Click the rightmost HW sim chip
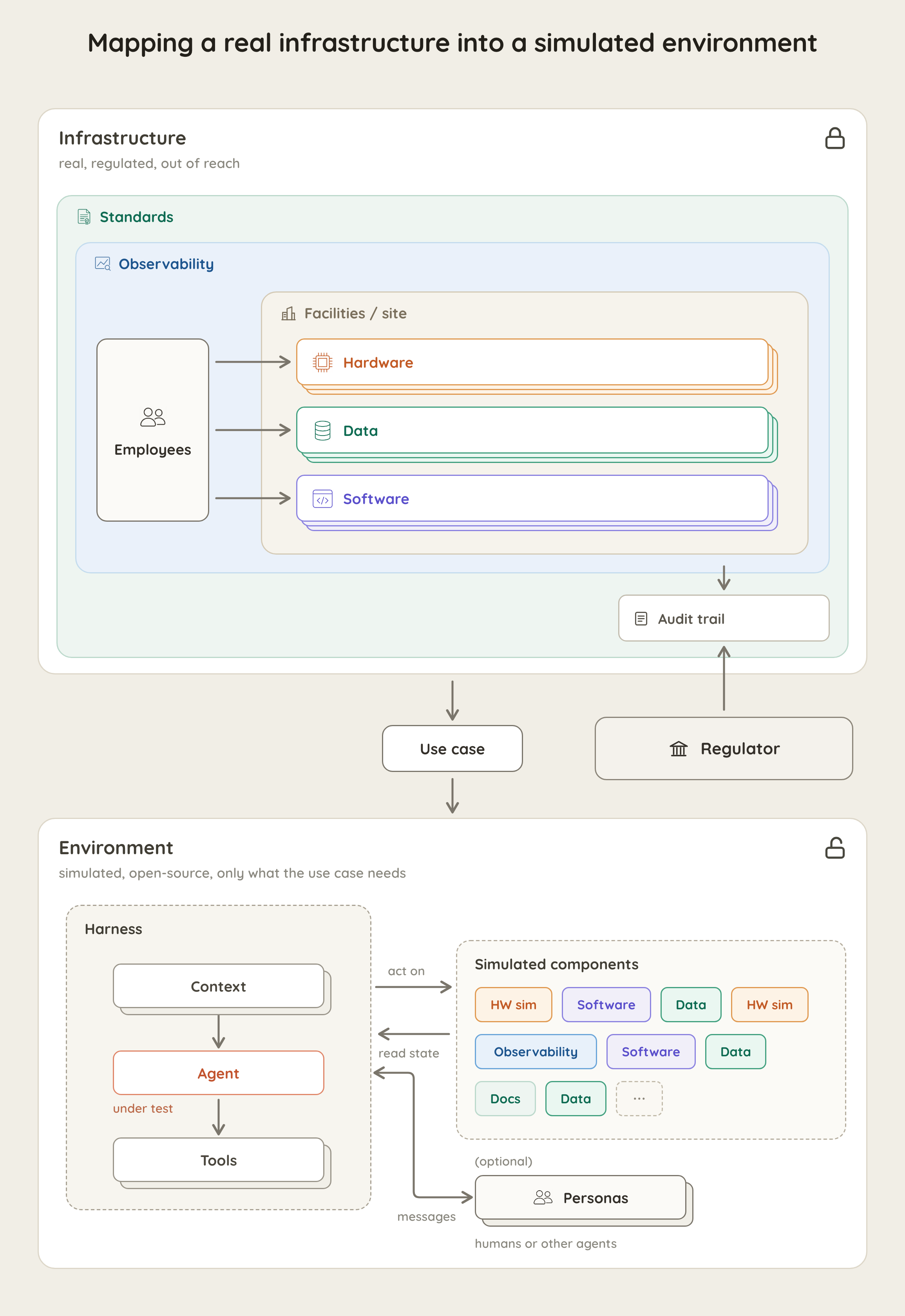The width and height of the screenshot is (905, 1316). pyautogui.click(x=769, y=1005)
